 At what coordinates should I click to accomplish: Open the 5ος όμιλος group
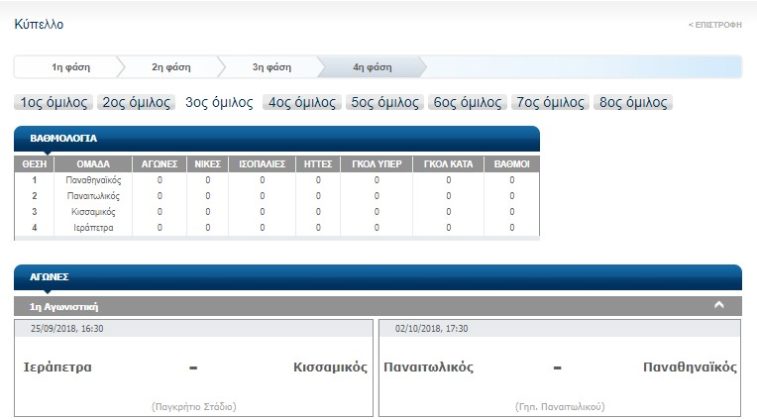point(385,102)
